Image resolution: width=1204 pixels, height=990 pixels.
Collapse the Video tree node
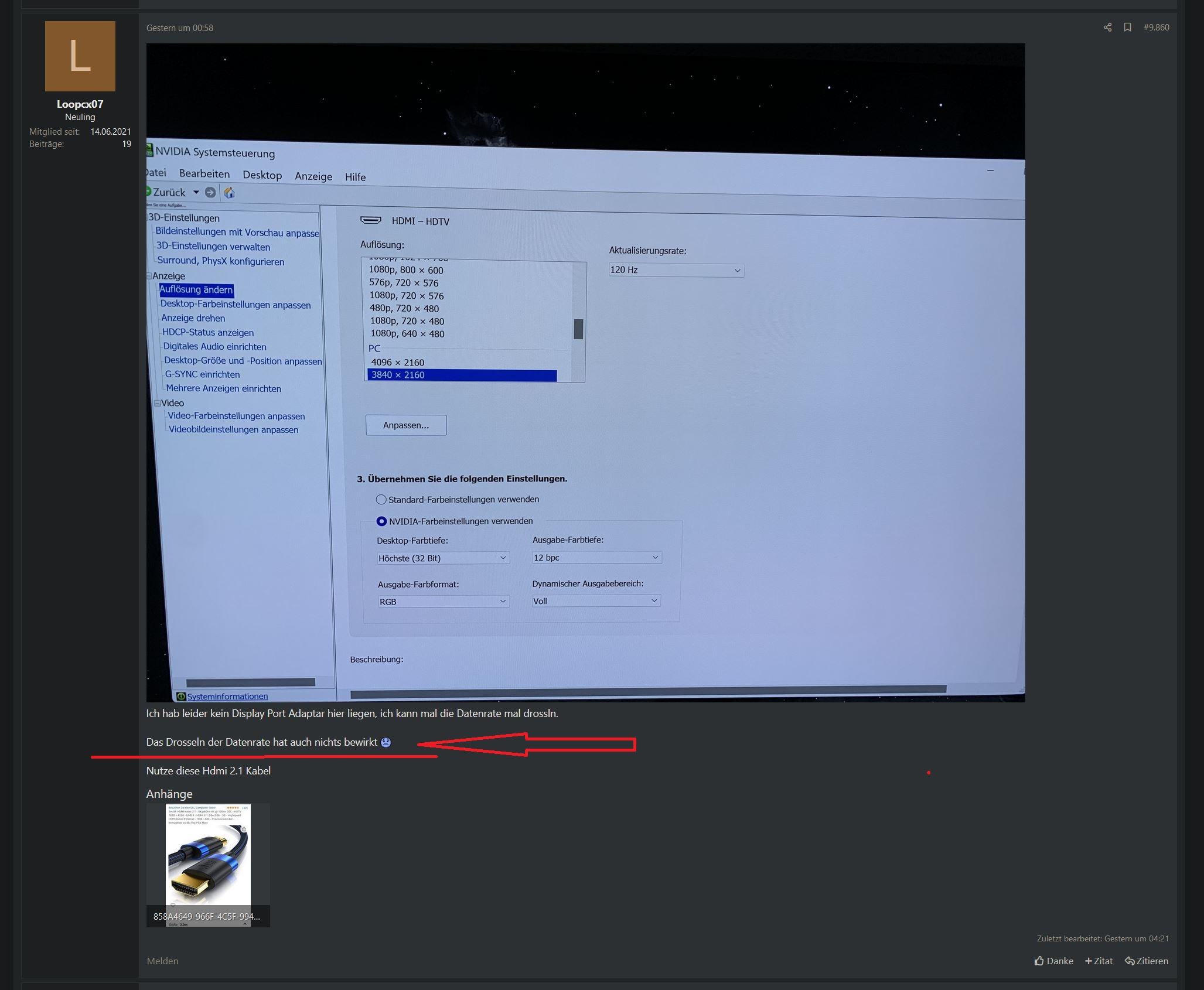[x=157, y=403]
